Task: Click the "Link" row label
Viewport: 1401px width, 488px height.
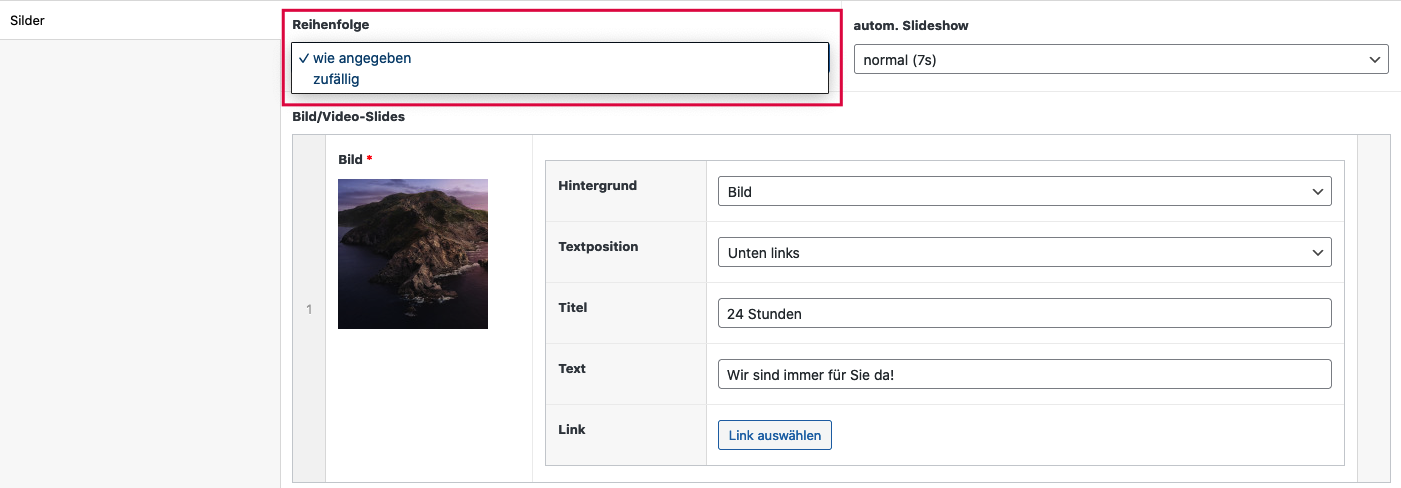Action: pyautogui.click(x=572, y=429)
